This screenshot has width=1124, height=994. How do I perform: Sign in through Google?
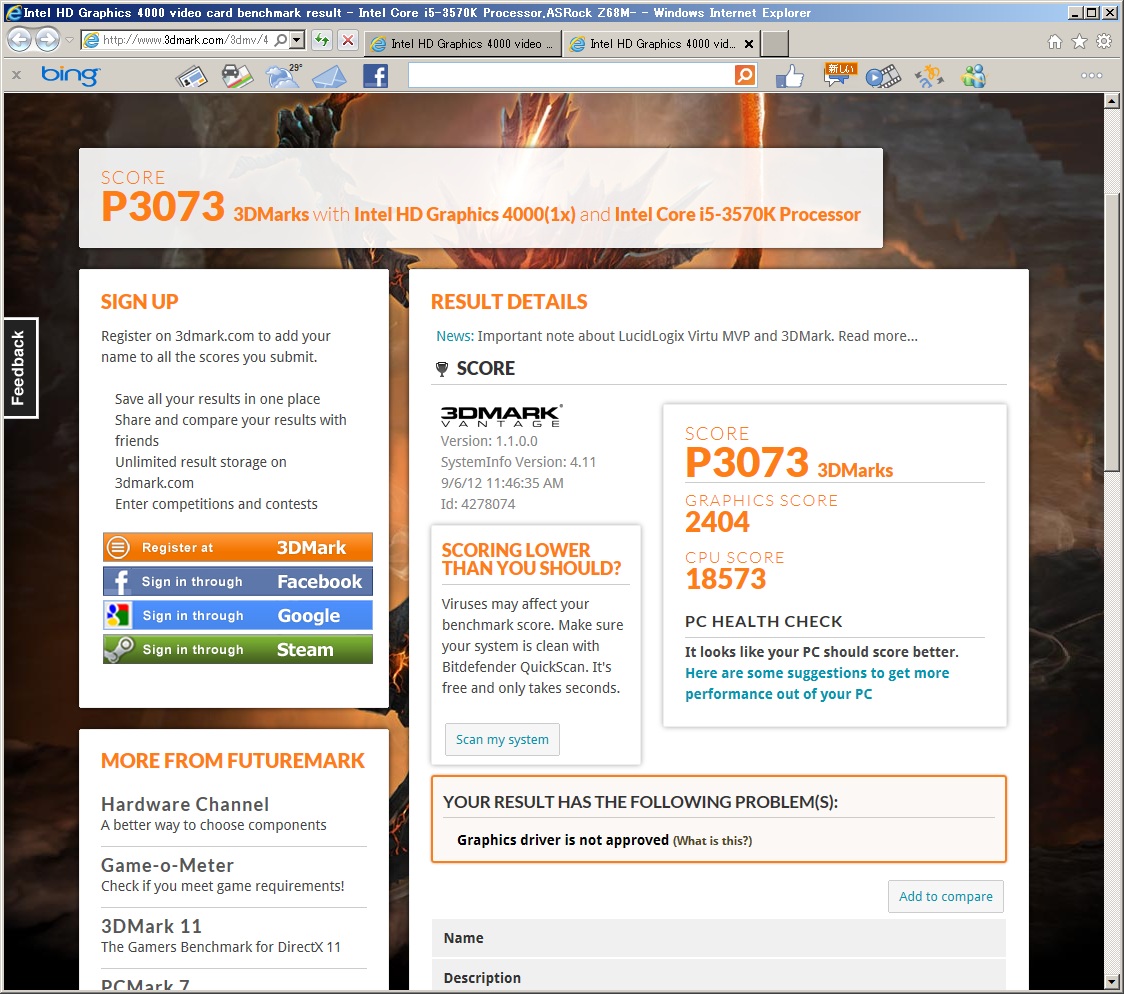tap(237, 615)
